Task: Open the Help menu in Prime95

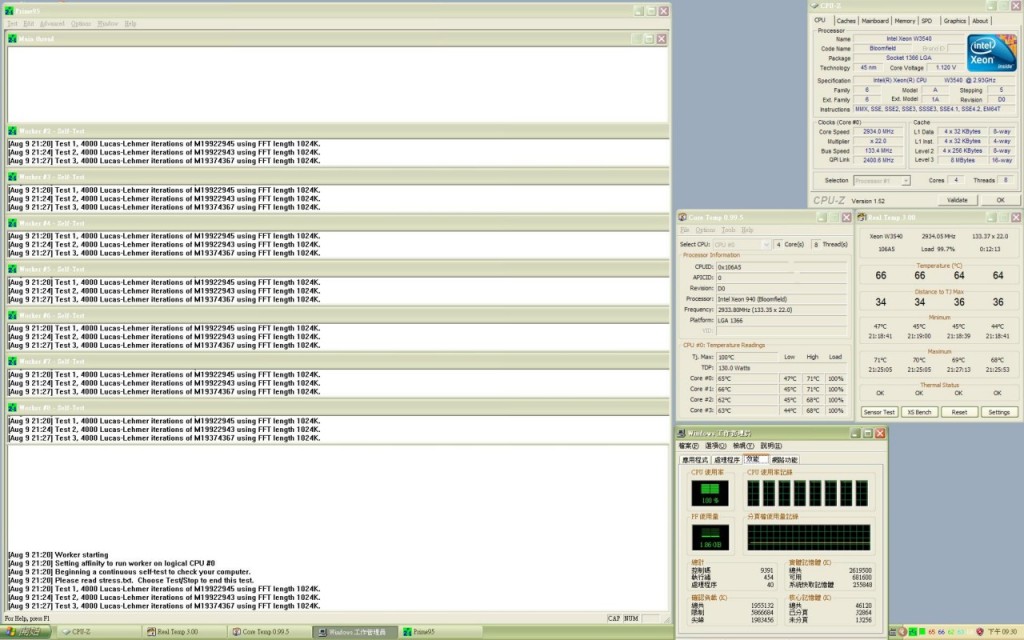Action: pos(131,24)
